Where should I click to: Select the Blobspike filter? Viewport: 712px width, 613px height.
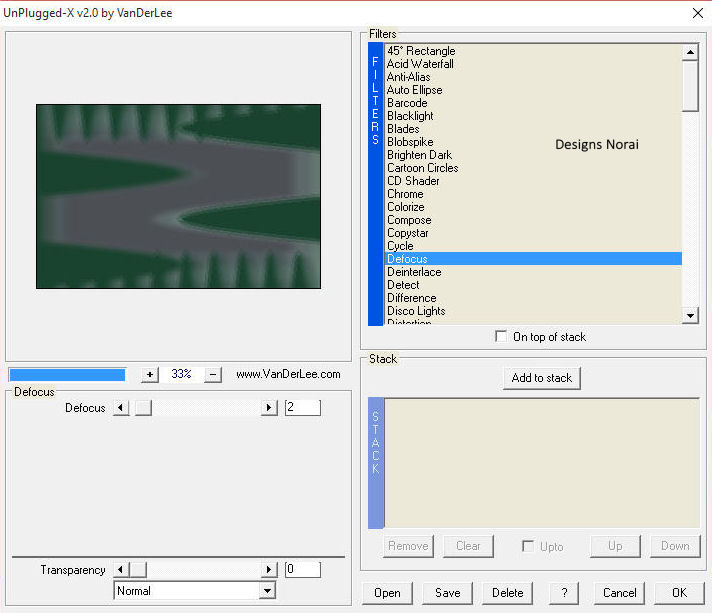pos(533,142)
